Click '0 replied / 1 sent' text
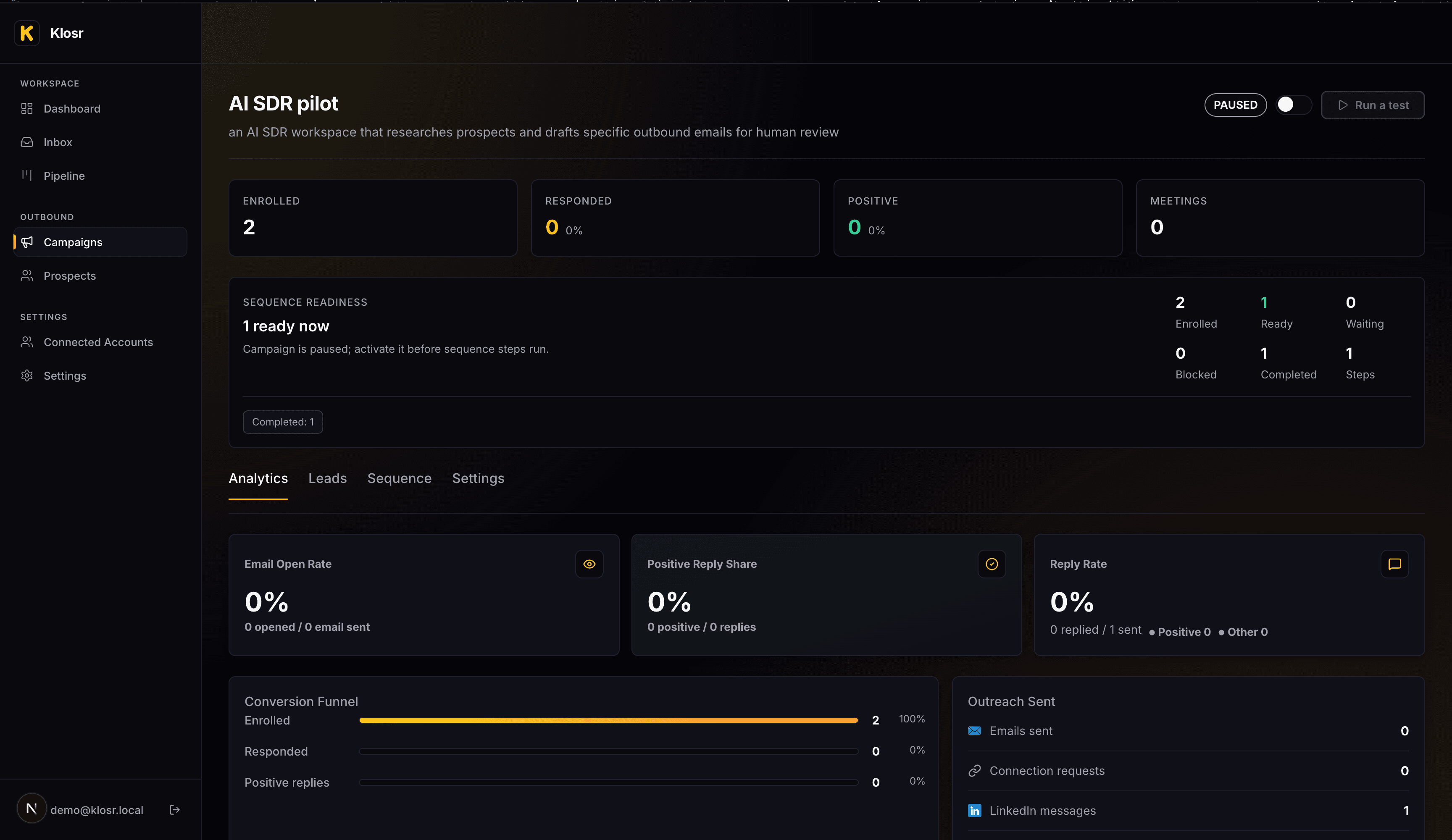The width and height of the screenshot is (1452, 840). (1095, 630)
